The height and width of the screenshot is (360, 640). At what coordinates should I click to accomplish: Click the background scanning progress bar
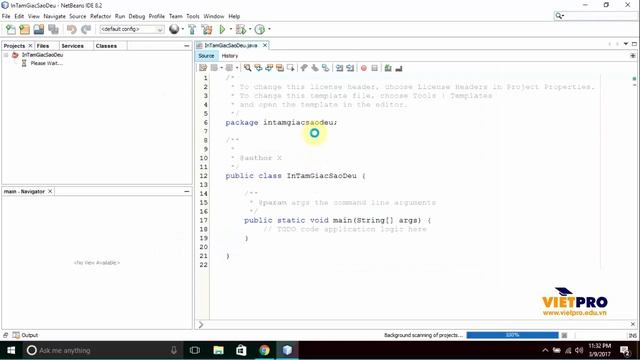click(x=512, y=335)
